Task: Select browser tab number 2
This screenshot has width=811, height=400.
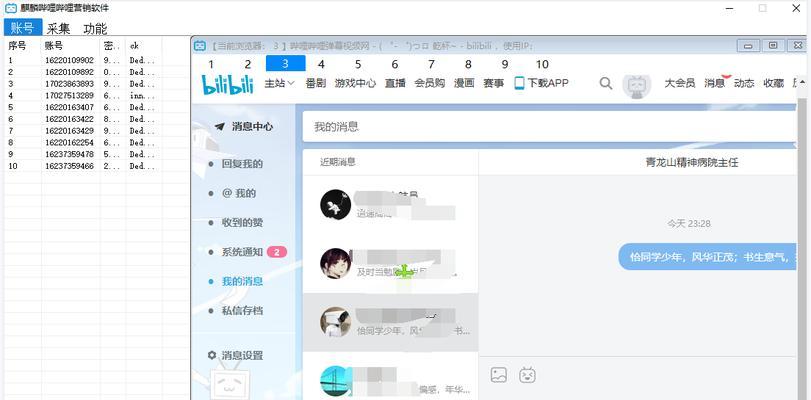Action: (x=248, y=64)
